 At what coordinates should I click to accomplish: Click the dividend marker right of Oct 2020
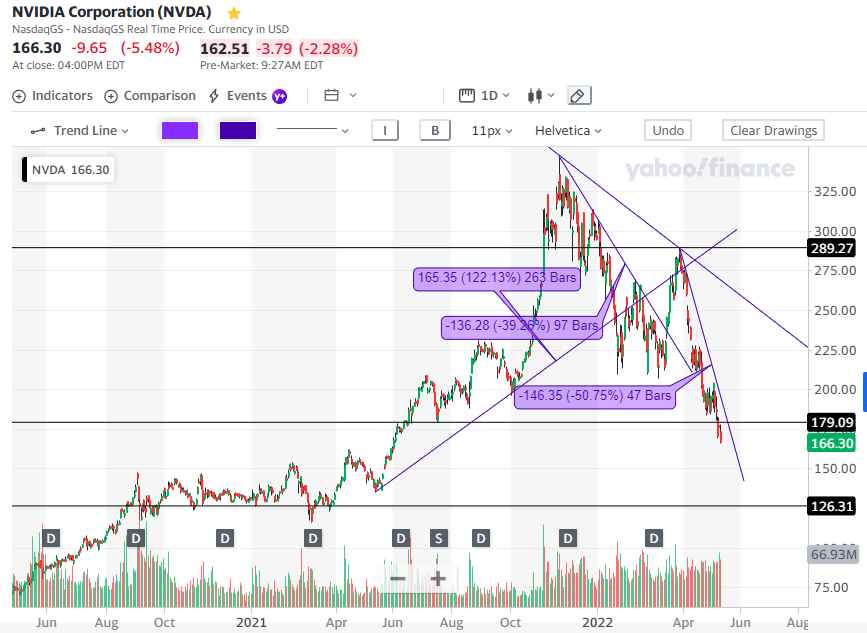coord(224,538)
